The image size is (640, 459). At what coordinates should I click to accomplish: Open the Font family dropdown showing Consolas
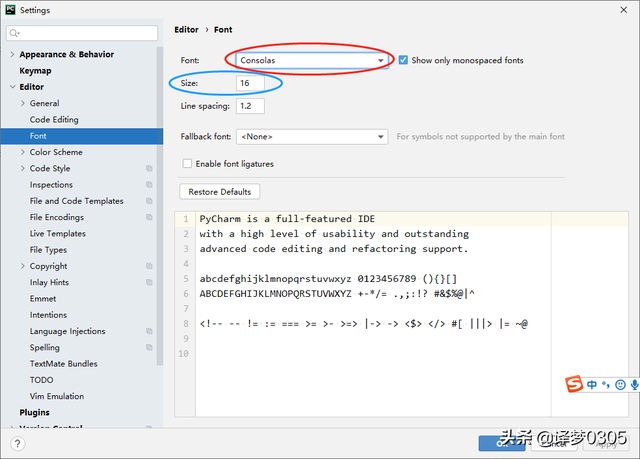[312, 60]
